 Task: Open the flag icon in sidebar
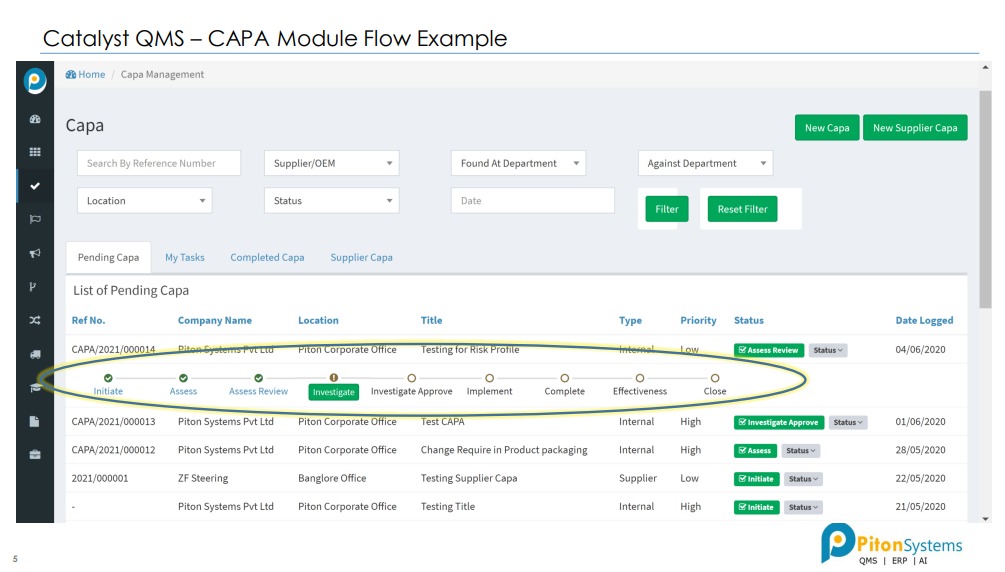[x=35, y=219]
